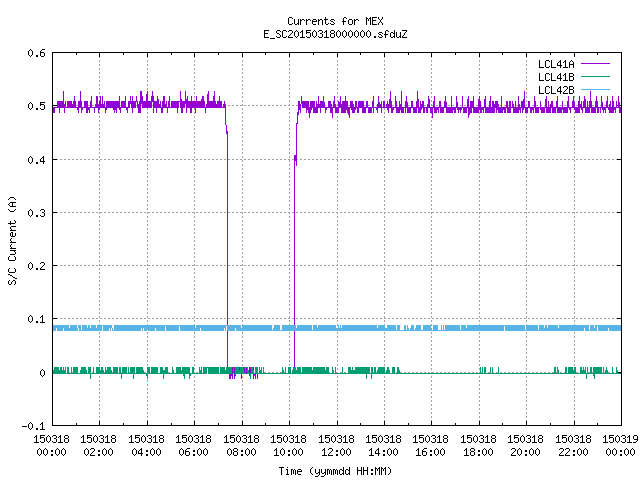The height and width of the screenshot is (480, 640).
Task: Click the 150318 08:00 x-axis tick label
Action: pyautogui.click(x=241, y=446)
